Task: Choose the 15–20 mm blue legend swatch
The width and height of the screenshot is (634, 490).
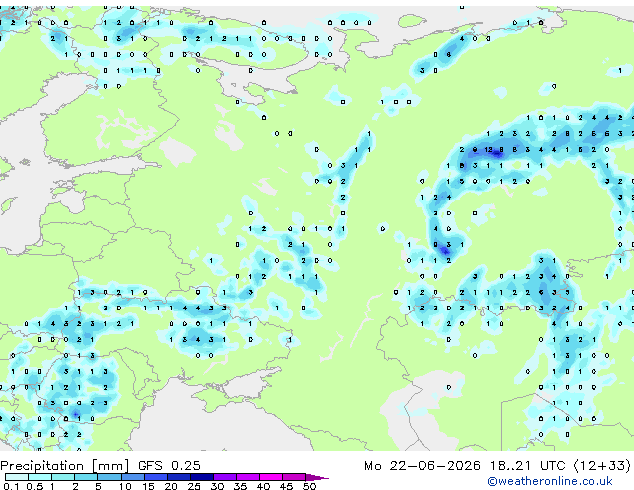Action: (155, 477)
